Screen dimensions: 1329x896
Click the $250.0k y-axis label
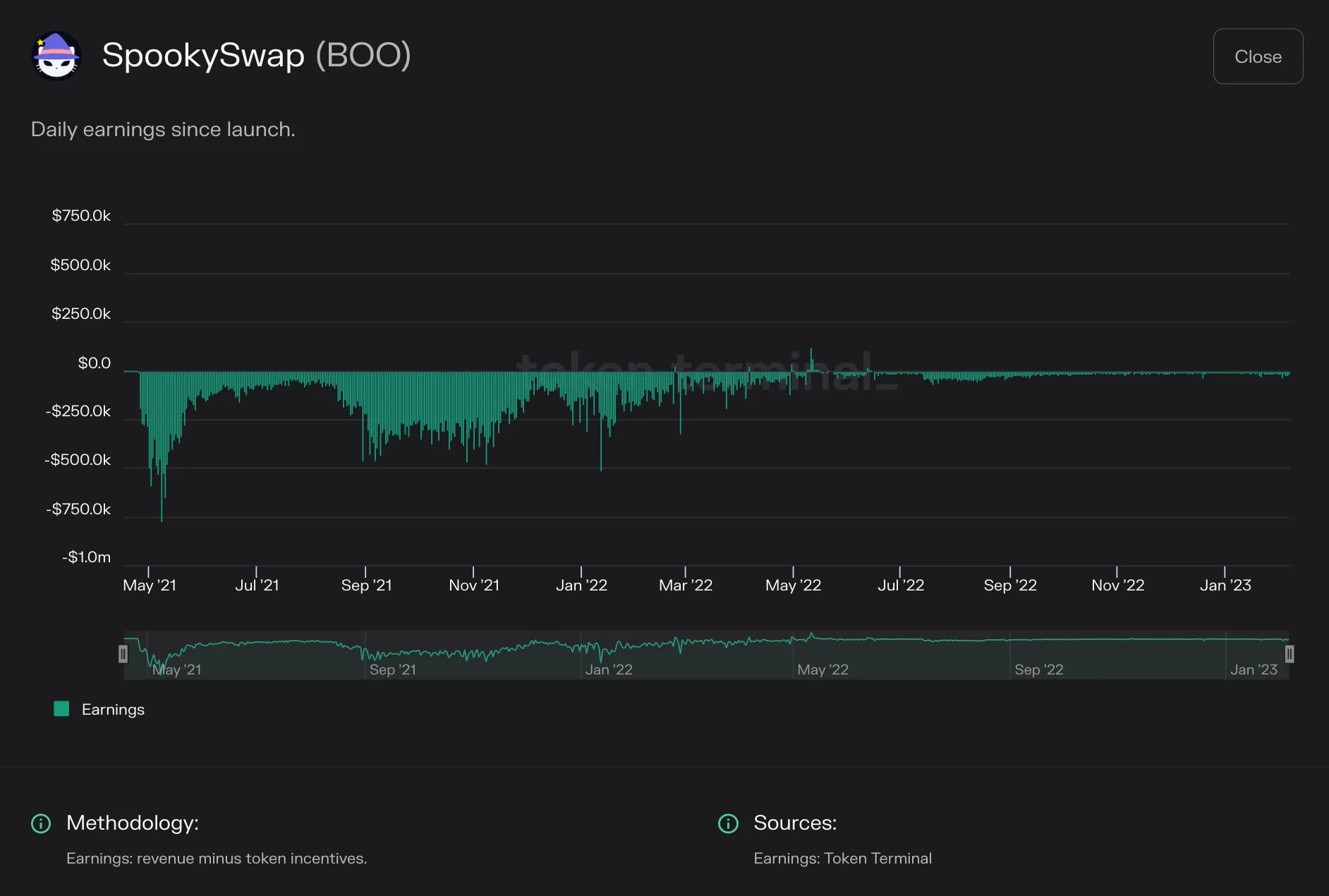(x=81, y=314)
